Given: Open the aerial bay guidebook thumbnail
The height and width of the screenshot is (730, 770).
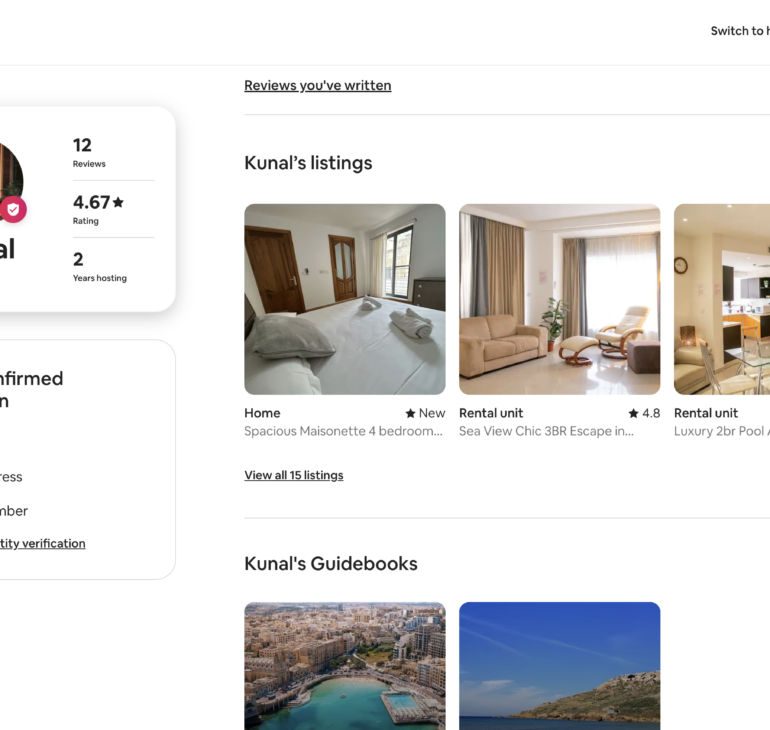Looking at the screenshot, I should [x=345, y=666].
